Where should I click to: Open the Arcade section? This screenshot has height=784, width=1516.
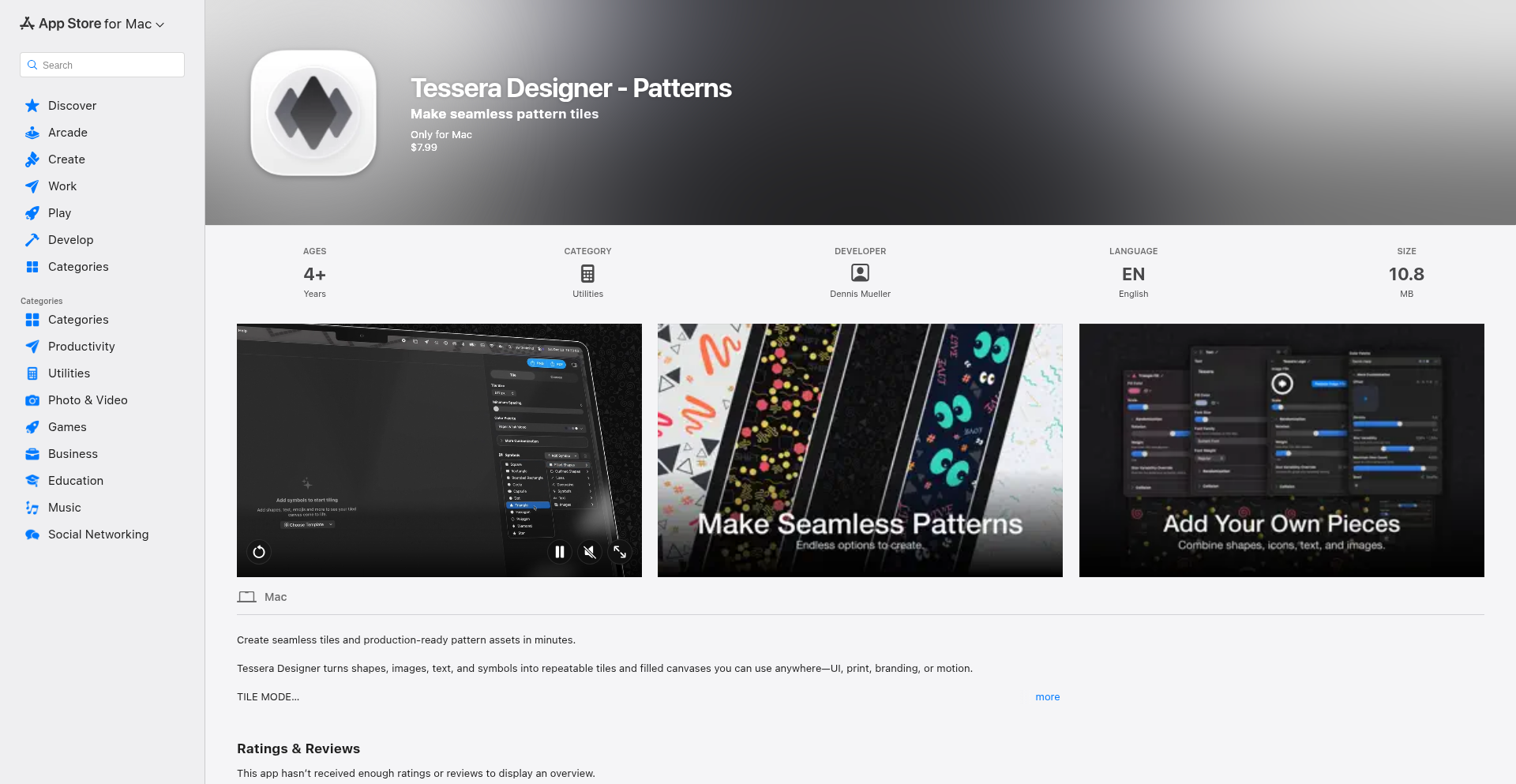tap(67, 132)
